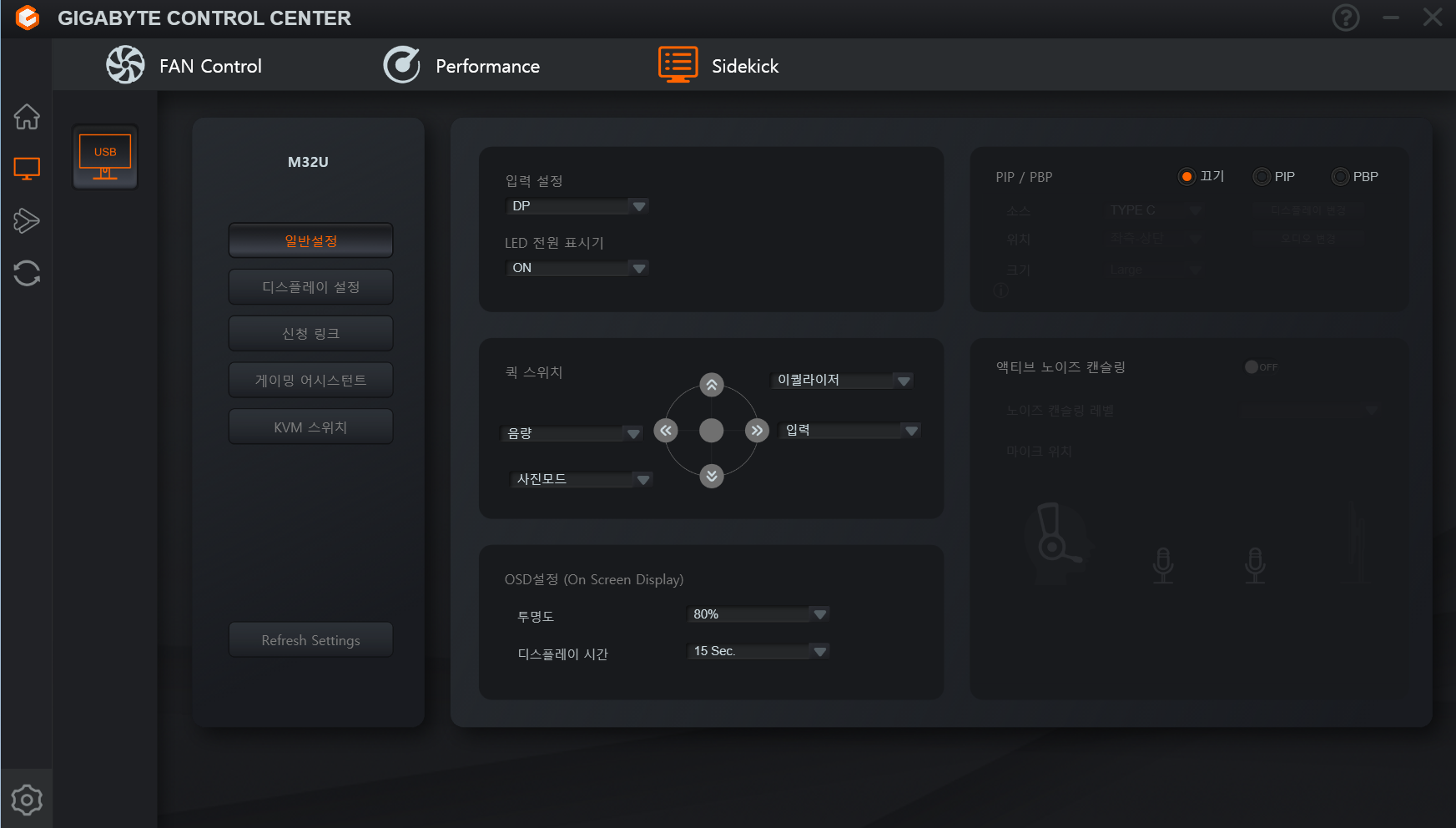Viewport: 1456px width, 828px height.
Task: Click the Gigabyte logo in the title bar
Action: tap(28, 18)
